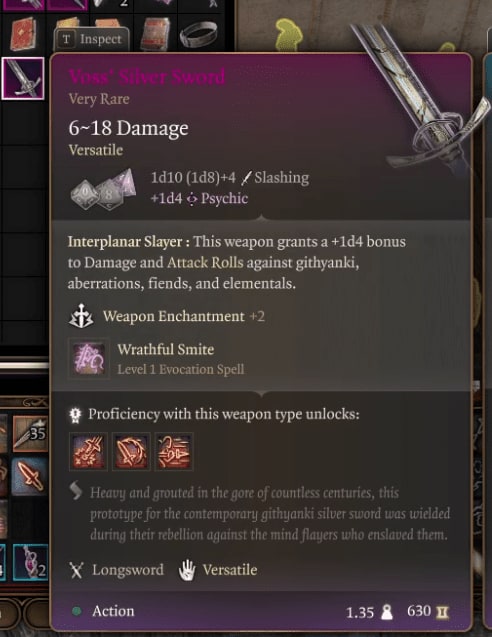Click the T Inspect button
Viewport: 492px width, 637px height.
click(x=92, y=39)
